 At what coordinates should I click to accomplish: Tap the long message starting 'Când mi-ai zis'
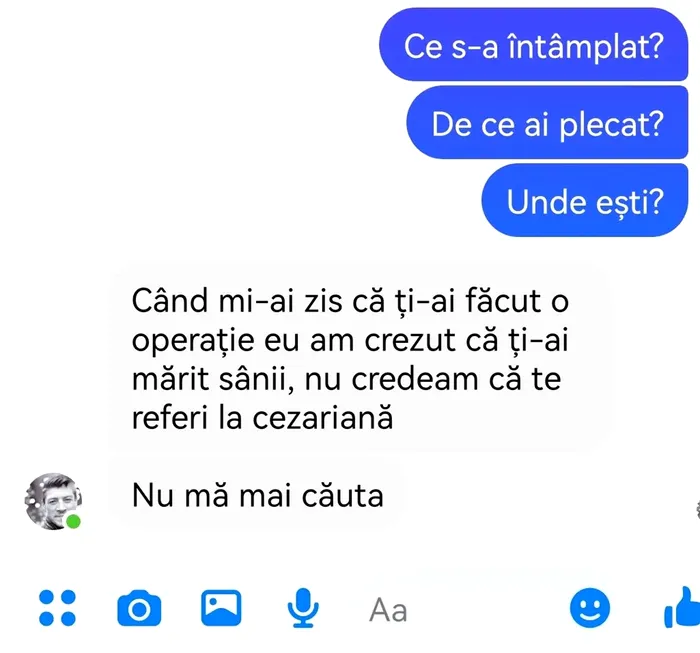pos(357,359)
